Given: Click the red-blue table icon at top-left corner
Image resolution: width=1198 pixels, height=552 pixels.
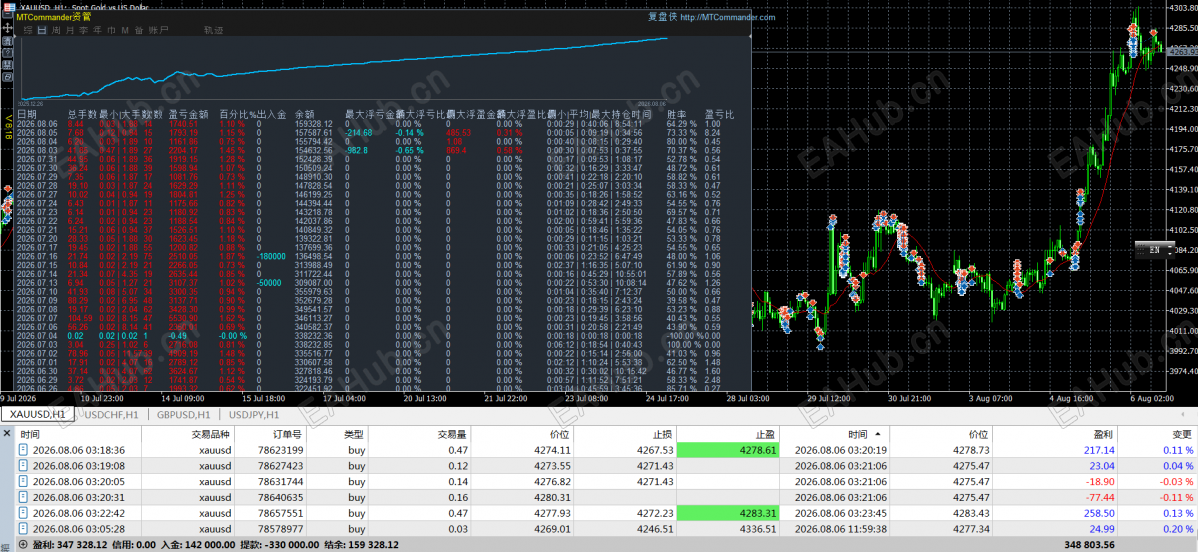Looking at the screenshot, I should point(9,8).
